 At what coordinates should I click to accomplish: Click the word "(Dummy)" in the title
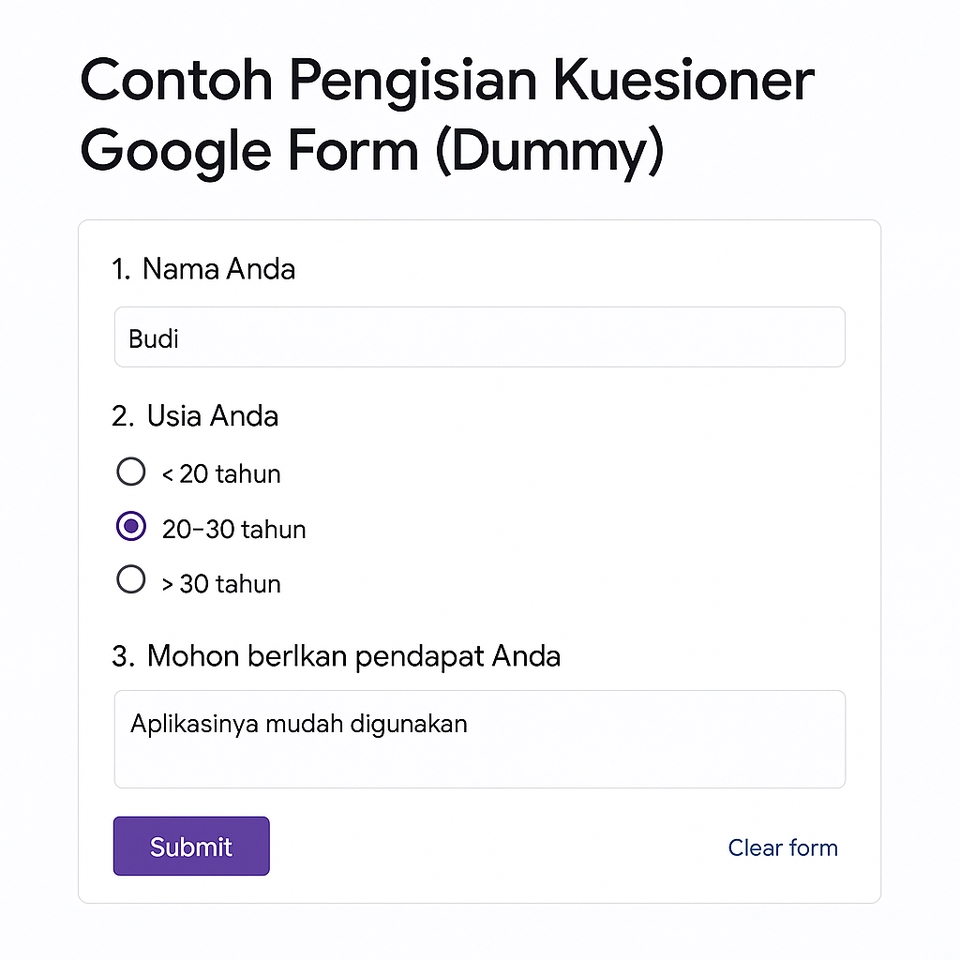(x=549, y=152)
